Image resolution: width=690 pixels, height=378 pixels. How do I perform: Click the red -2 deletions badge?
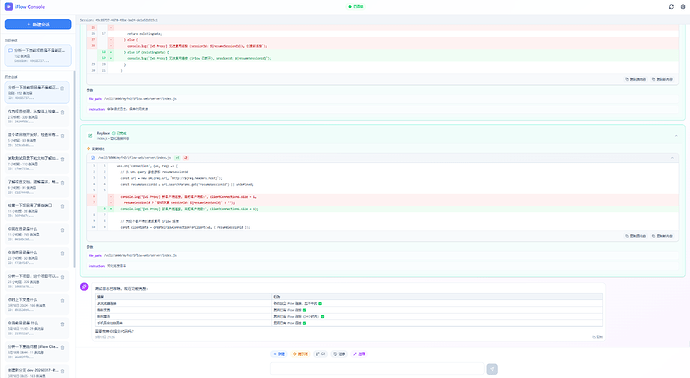point(186,158)
